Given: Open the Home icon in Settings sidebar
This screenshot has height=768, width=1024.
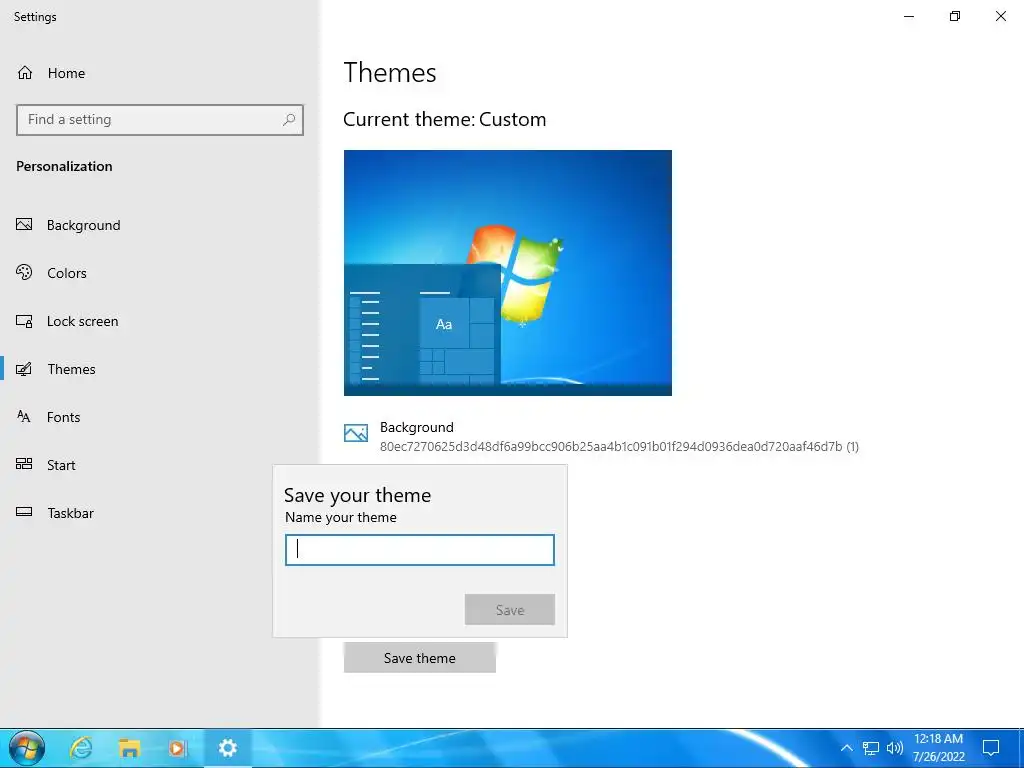Looking at the screenshot, I should (x=25, y=72).
